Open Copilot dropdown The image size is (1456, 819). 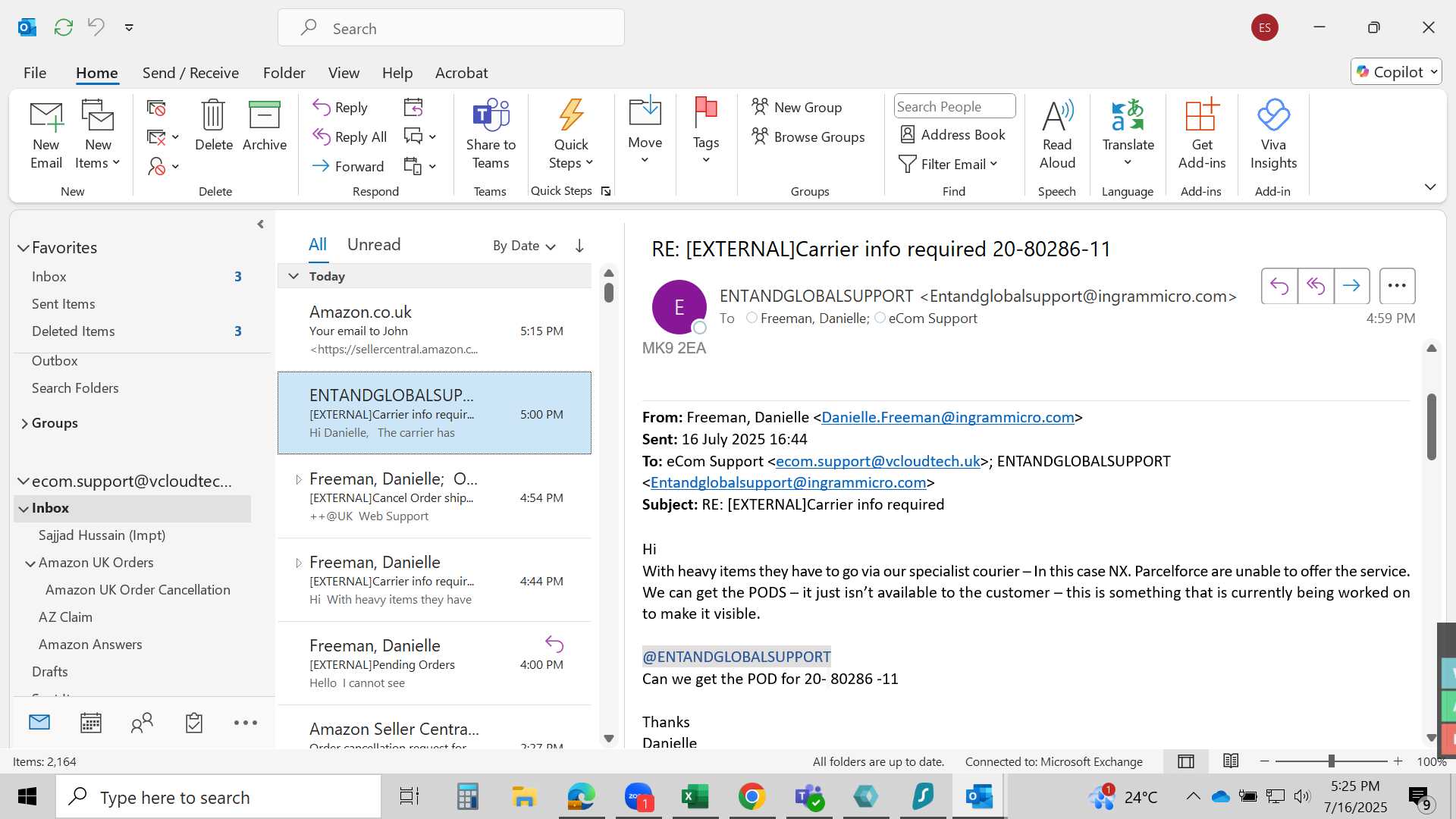click(1395, 71)
